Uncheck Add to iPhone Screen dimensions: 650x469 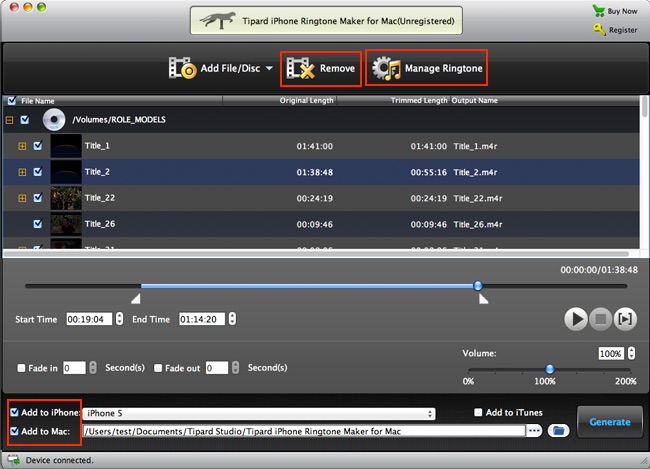tap(15, 412)
